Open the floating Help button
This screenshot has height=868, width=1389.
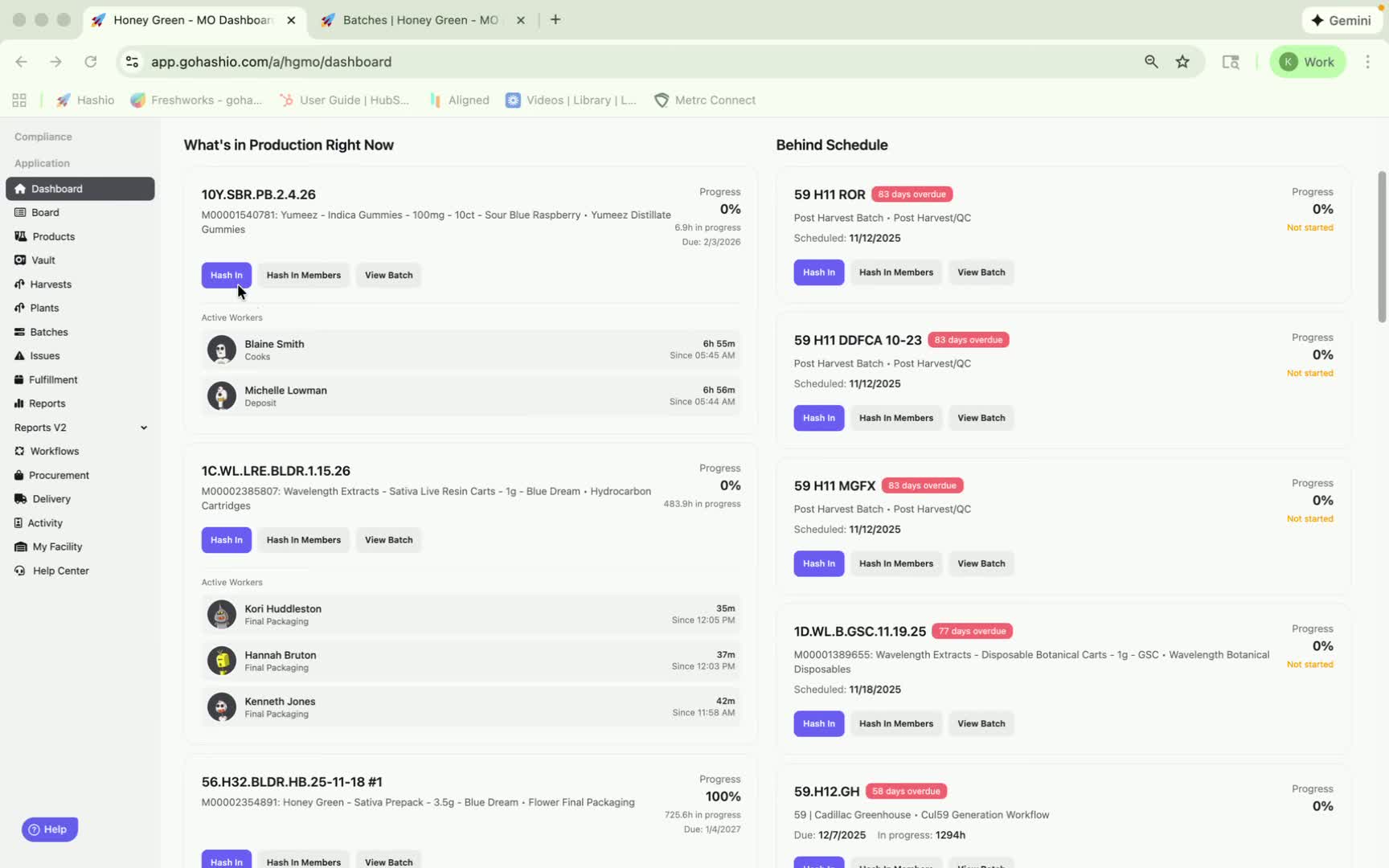coord(49,829)
